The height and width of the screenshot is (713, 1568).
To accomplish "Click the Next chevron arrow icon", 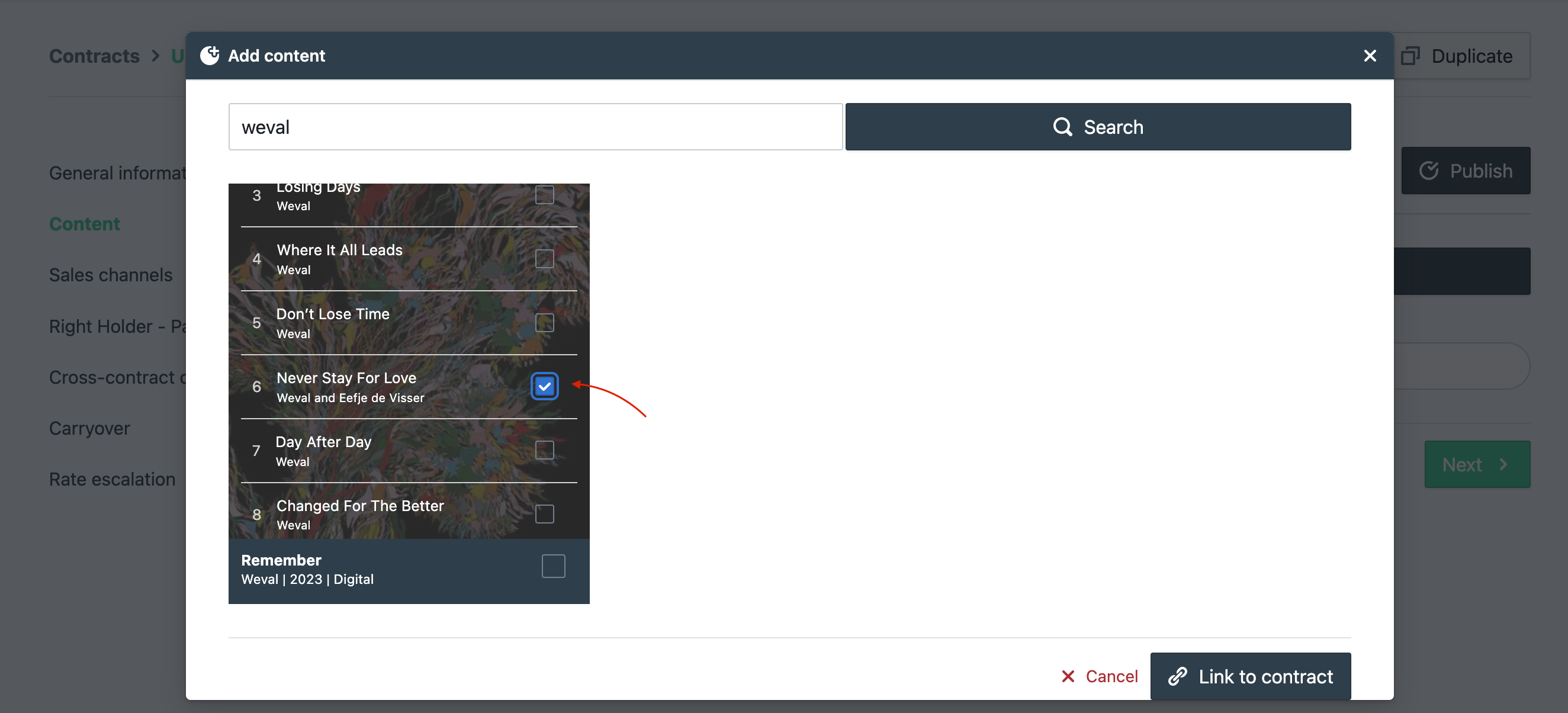I will 1503,465.
